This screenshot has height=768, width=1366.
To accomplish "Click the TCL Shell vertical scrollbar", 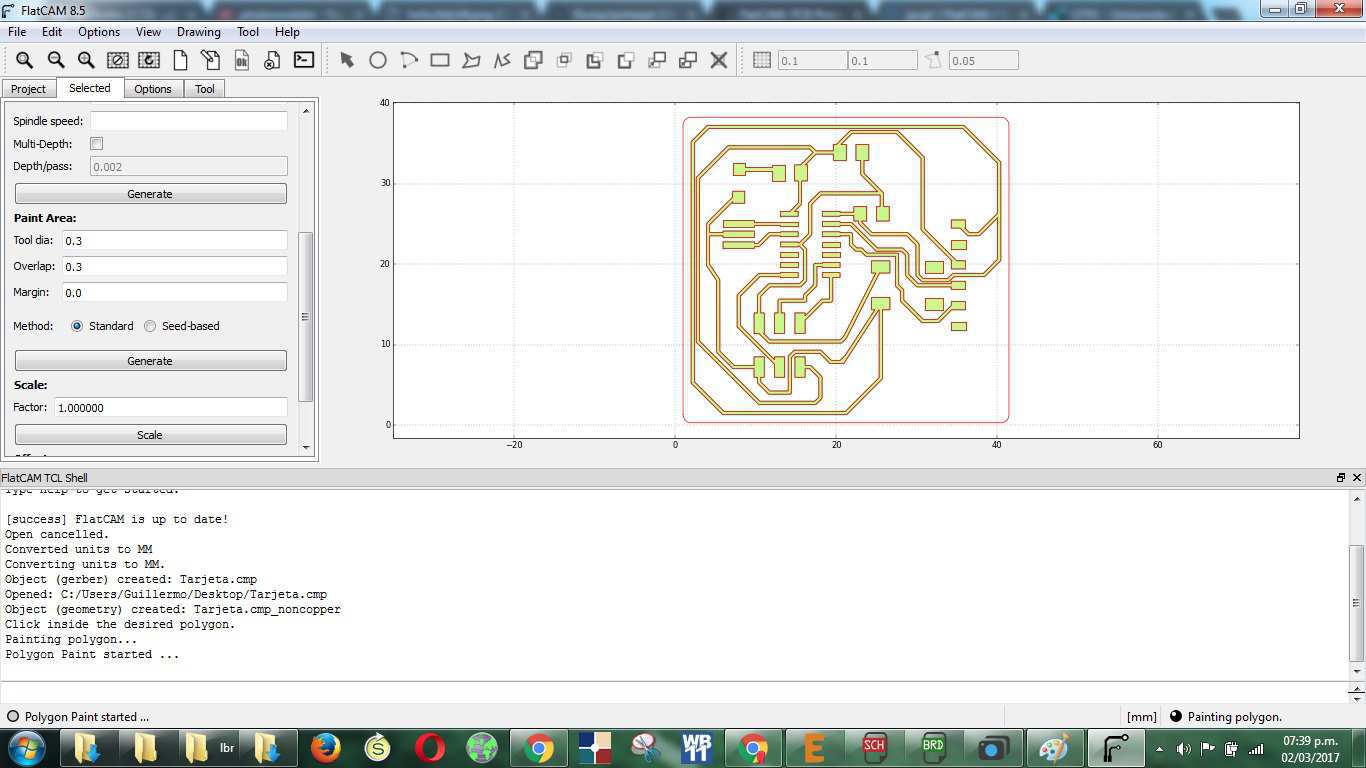I will [x=1357, y=602].
